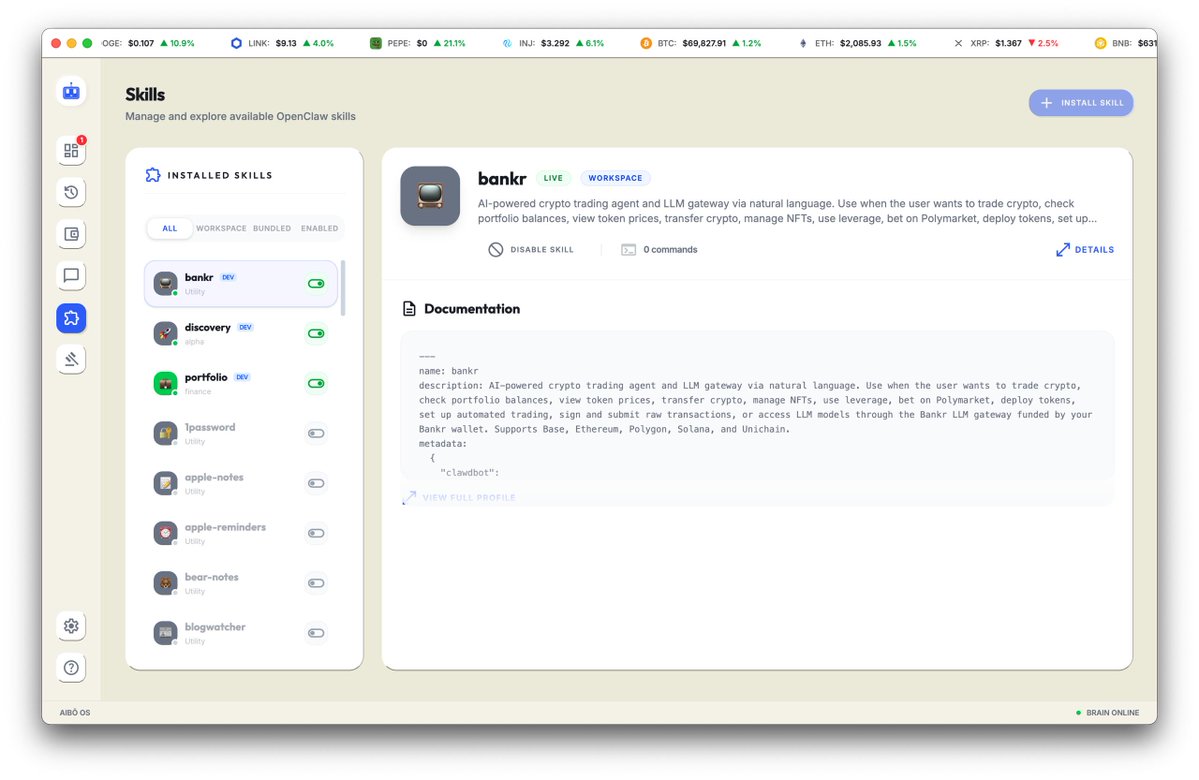This screenshot has width=1199, height=780.
Task: Toggle the discovery skill switch
Action: click(316, 333)
